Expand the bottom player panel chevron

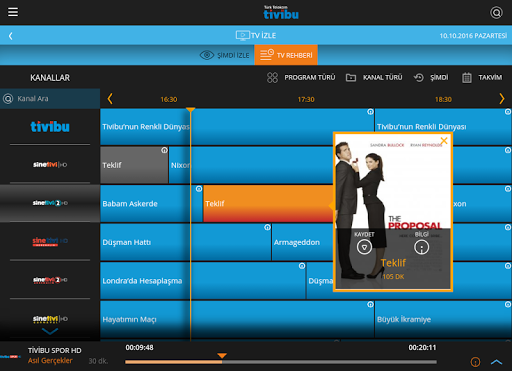click(x=496, y=362)
